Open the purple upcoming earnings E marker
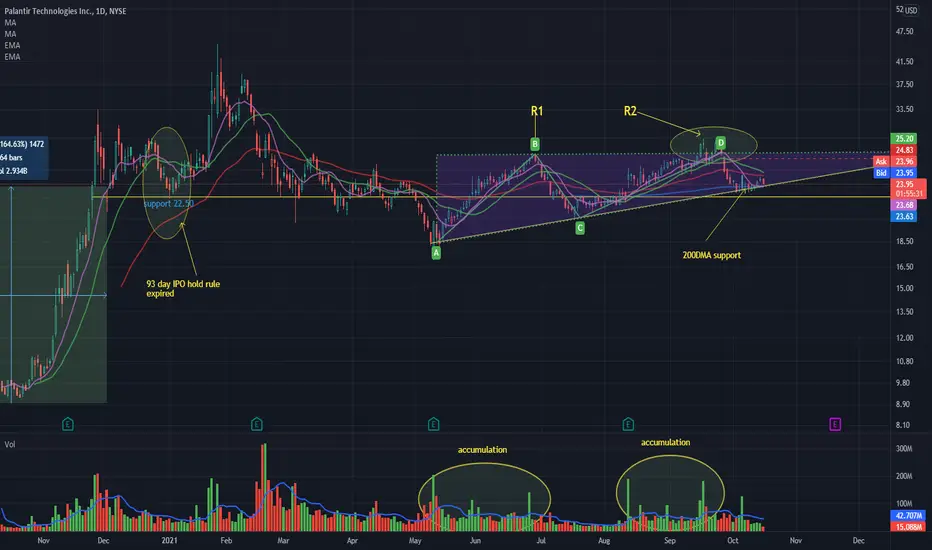 coord(835,424)
